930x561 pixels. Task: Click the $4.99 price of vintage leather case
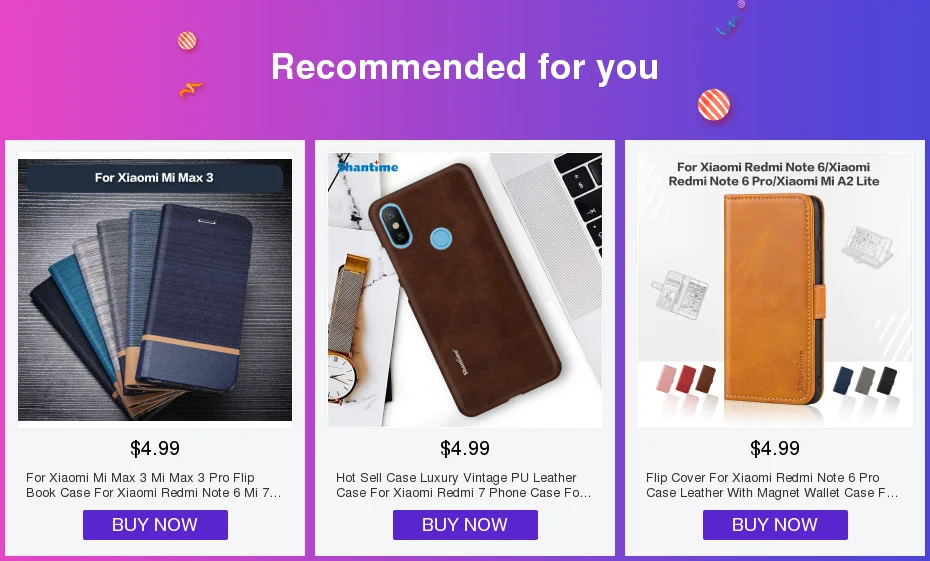(465, 448)
